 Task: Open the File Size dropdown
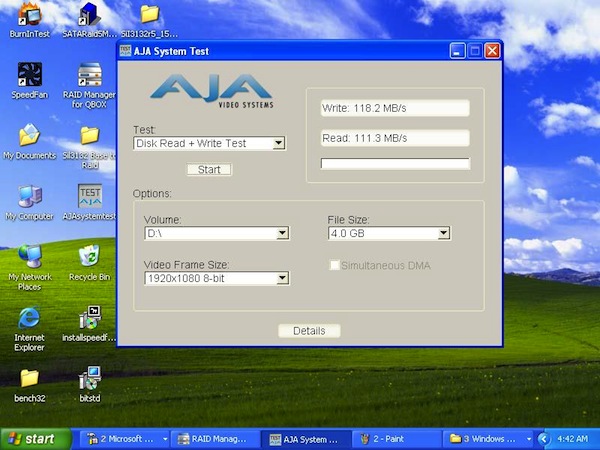444,233
